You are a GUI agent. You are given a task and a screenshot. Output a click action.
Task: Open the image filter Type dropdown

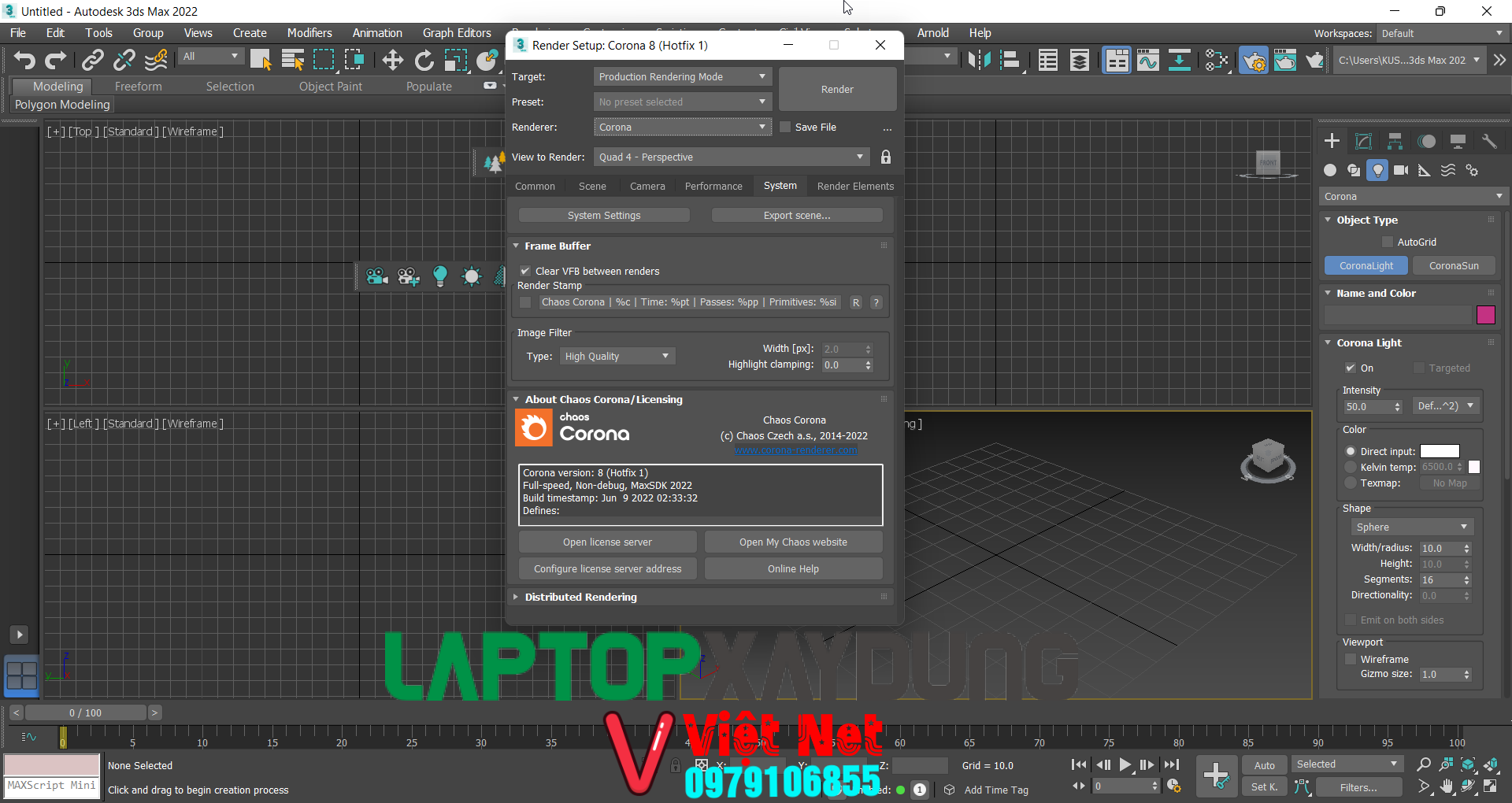click(617, 357)
